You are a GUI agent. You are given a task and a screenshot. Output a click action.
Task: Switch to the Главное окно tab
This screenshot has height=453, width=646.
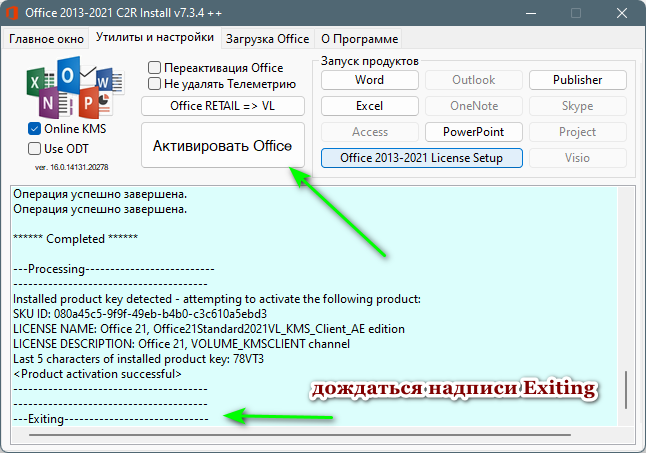[46, 39]
